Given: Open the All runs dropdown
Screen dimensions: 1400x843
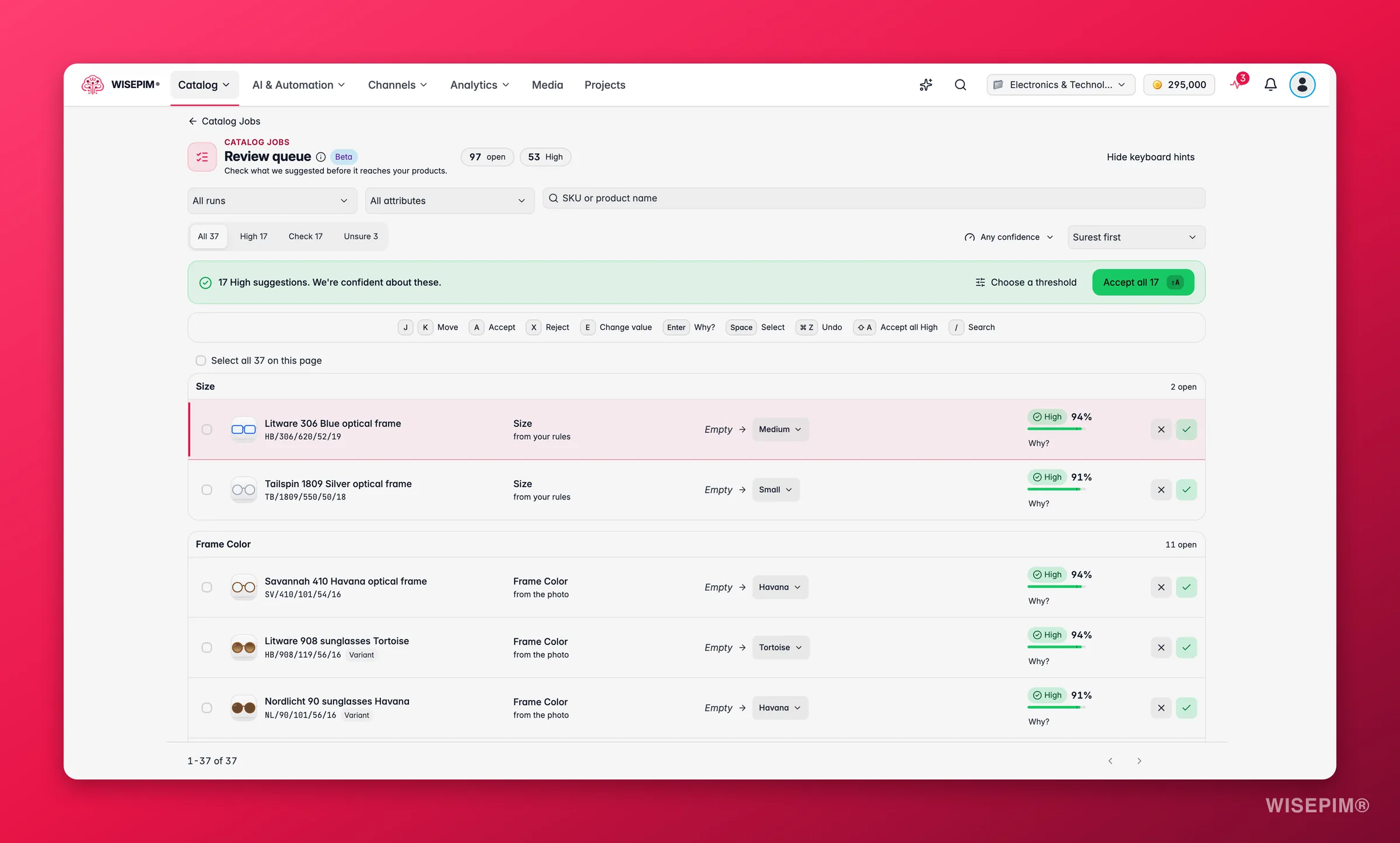Looking at the screenshot, I should [272, 201].
